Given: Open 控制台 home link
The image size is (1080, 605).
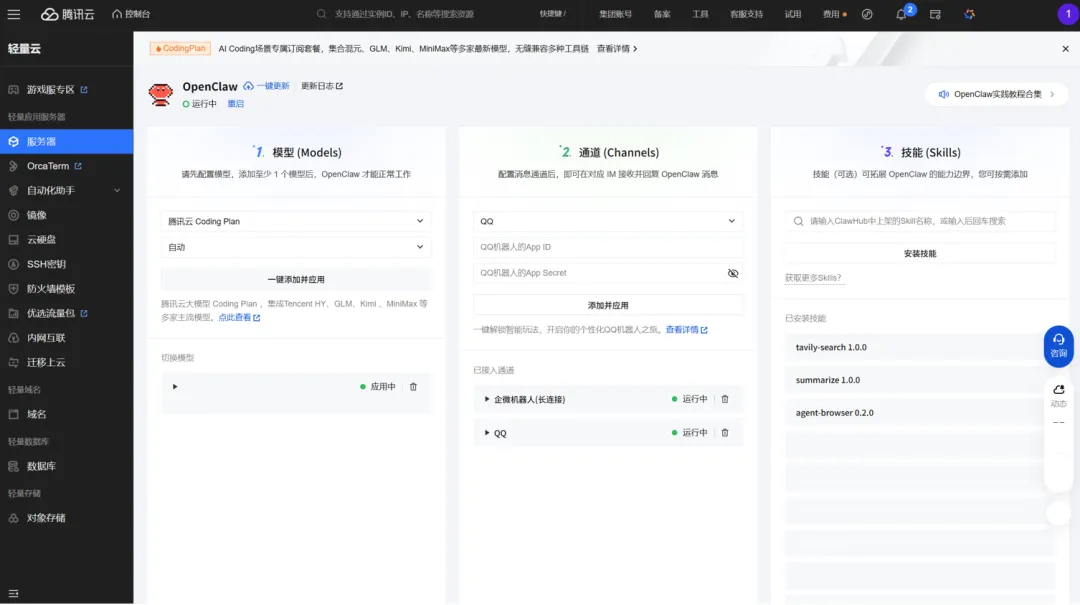Looking at the screenshot, I should tap(131, 14).
